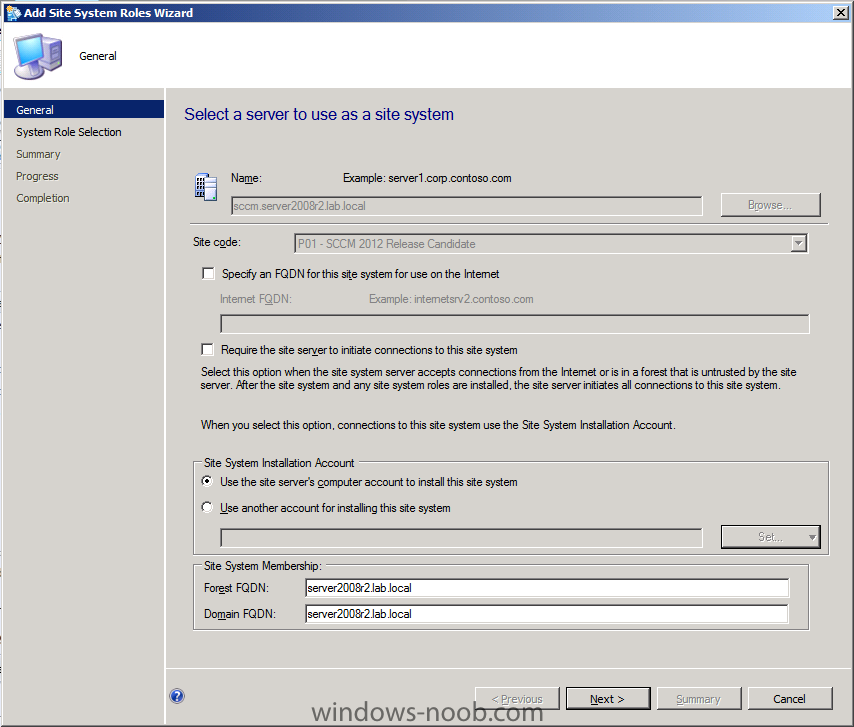This screenshot has height=727, width=854.
Task: Go to System Role Selection step
Action: coord(69,132)
